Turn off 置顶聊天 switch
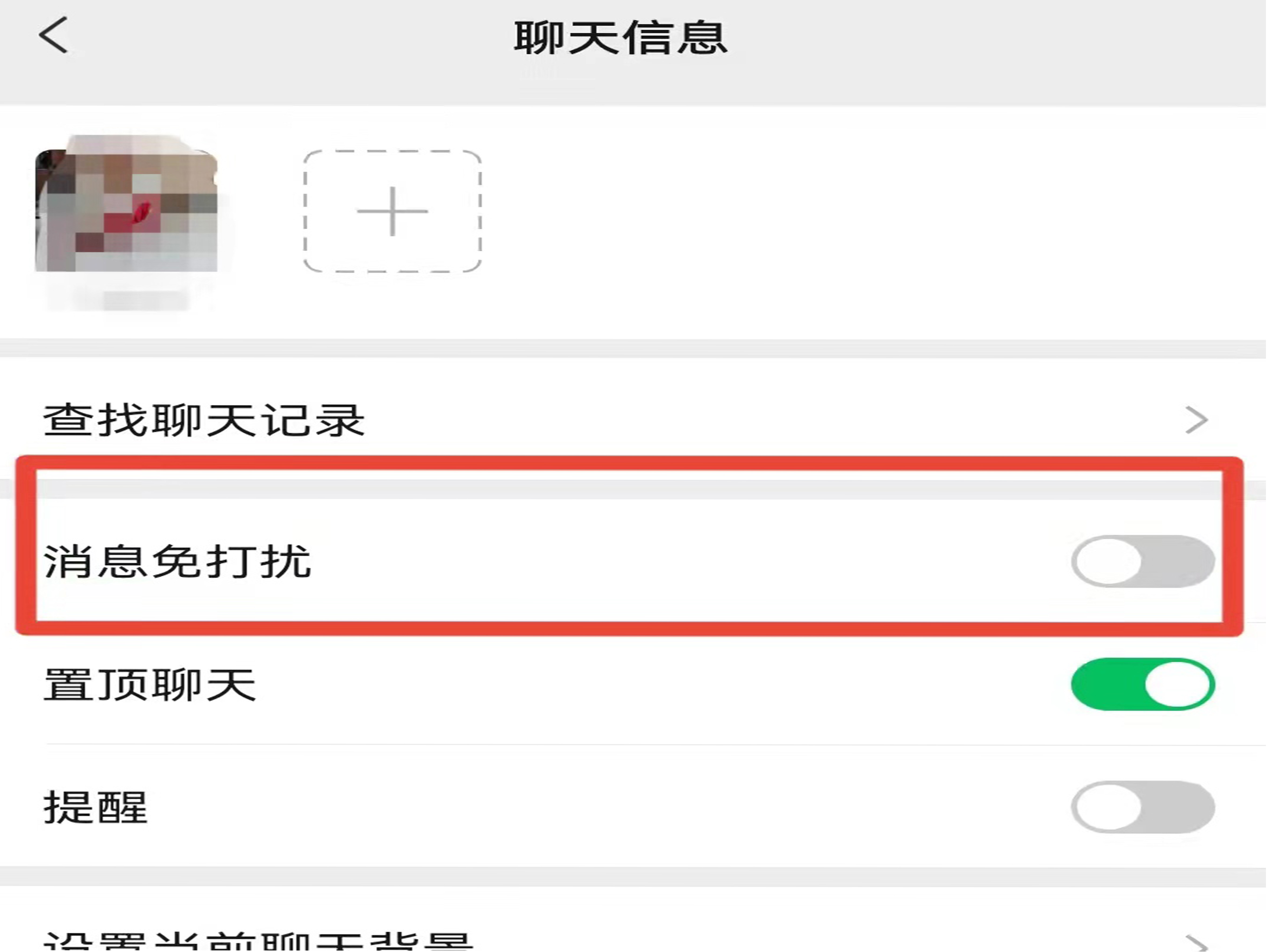The height and width of the screenshot is (952, 1270). 1143,684
